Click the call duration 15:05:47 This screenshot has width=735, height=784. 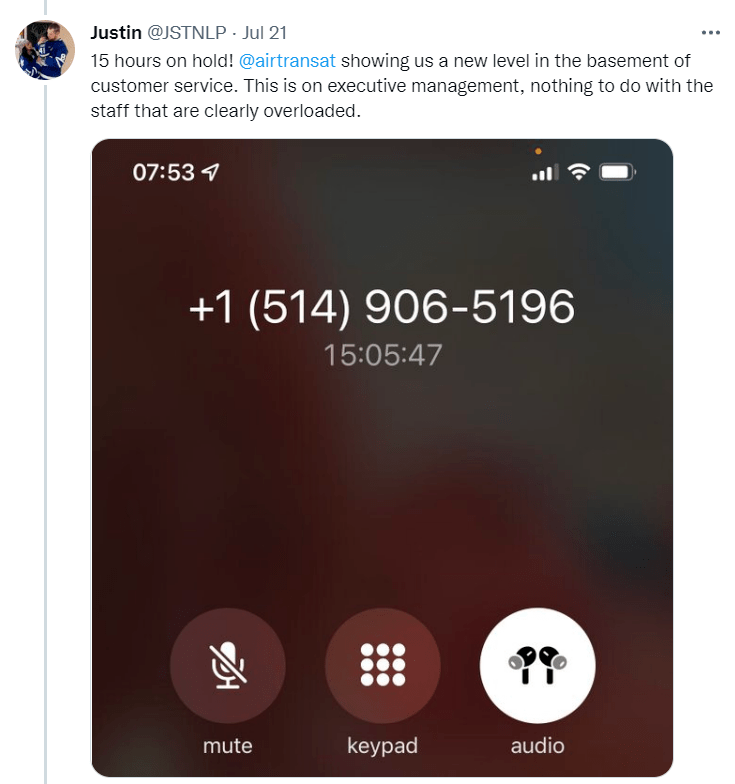click(x=383, y=355)
